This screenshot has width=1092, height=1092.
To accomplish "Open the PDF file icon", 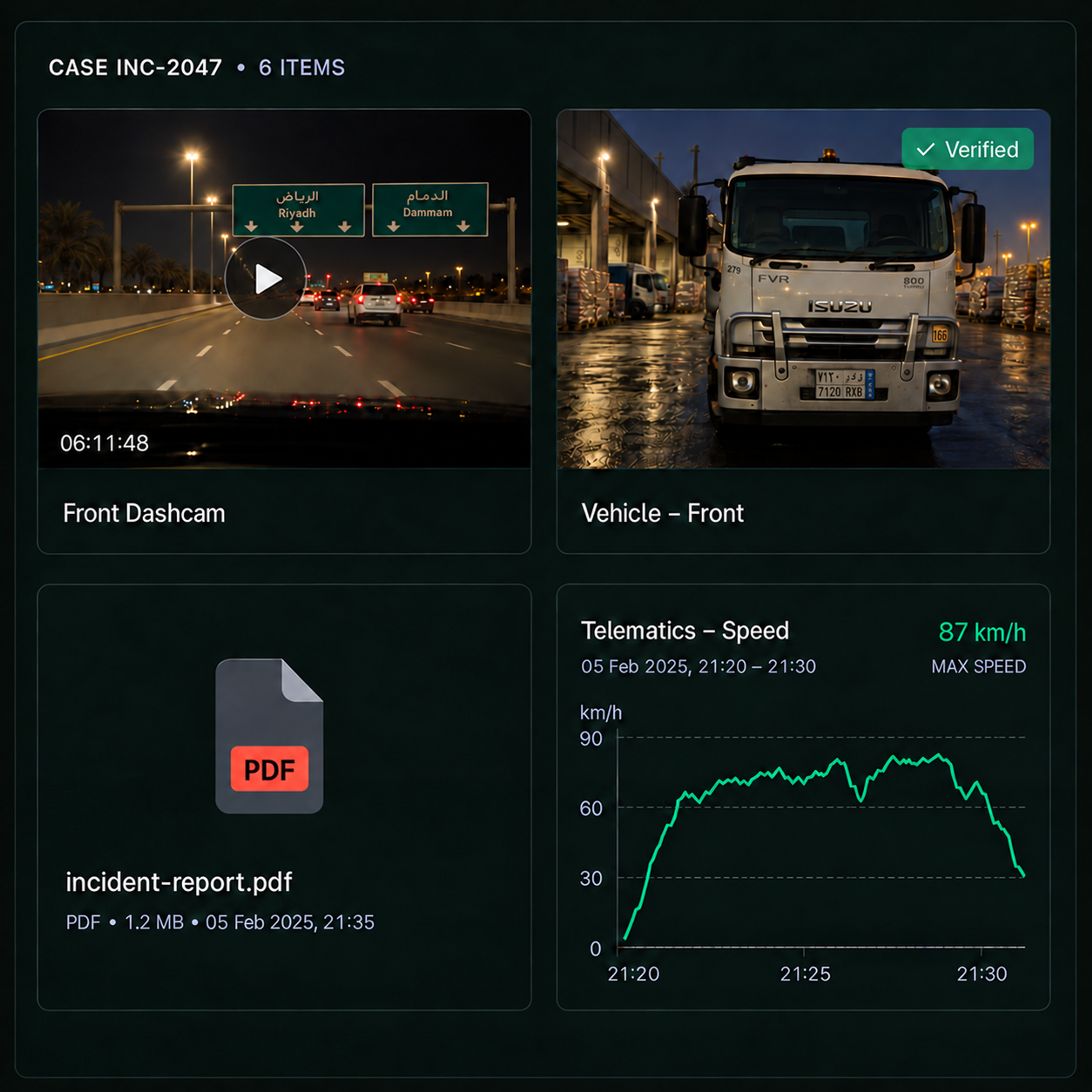I will pyautogui.click(x=269, y=736).
